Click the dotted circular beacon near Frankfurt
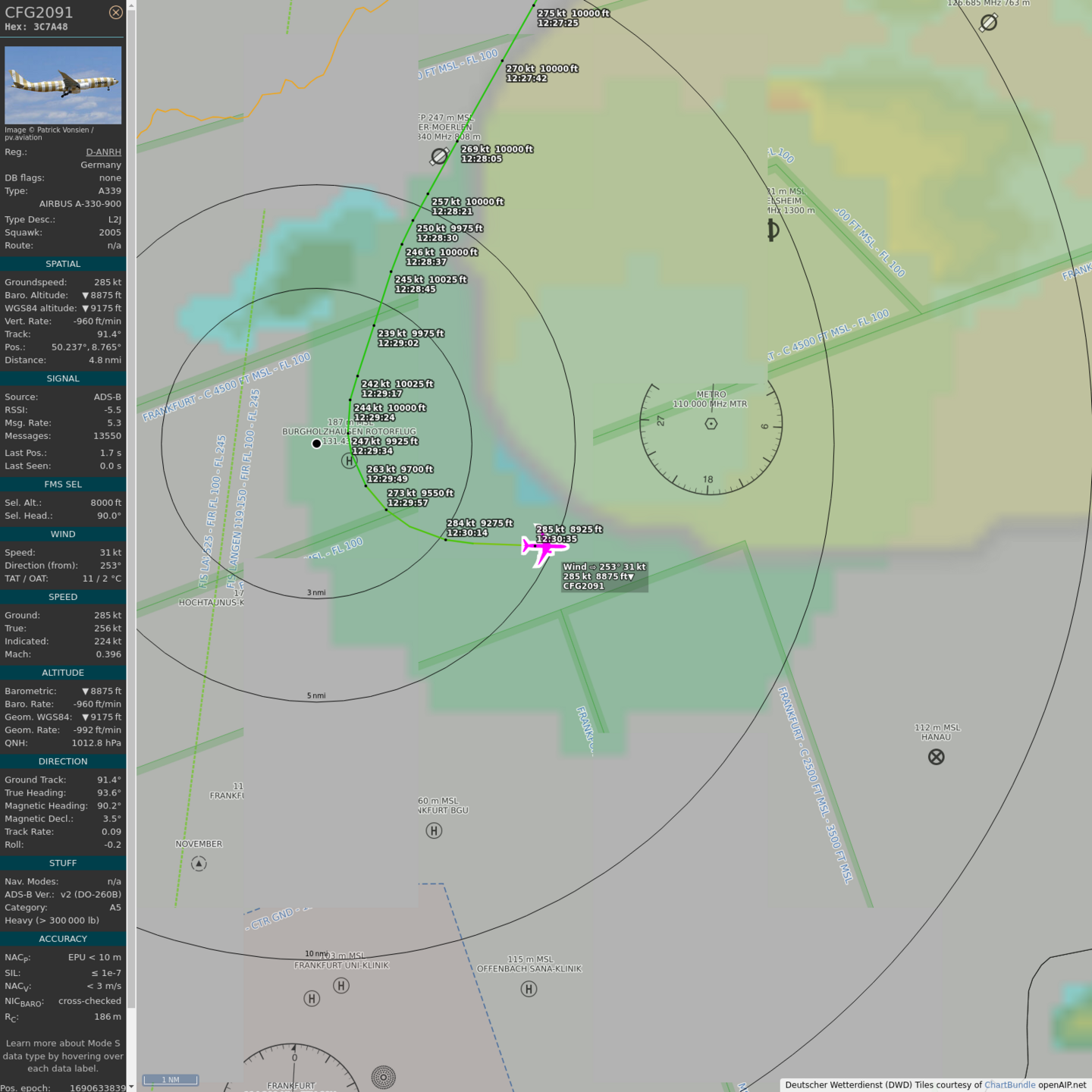The image size is (1092, 1092). point(384,1077)
